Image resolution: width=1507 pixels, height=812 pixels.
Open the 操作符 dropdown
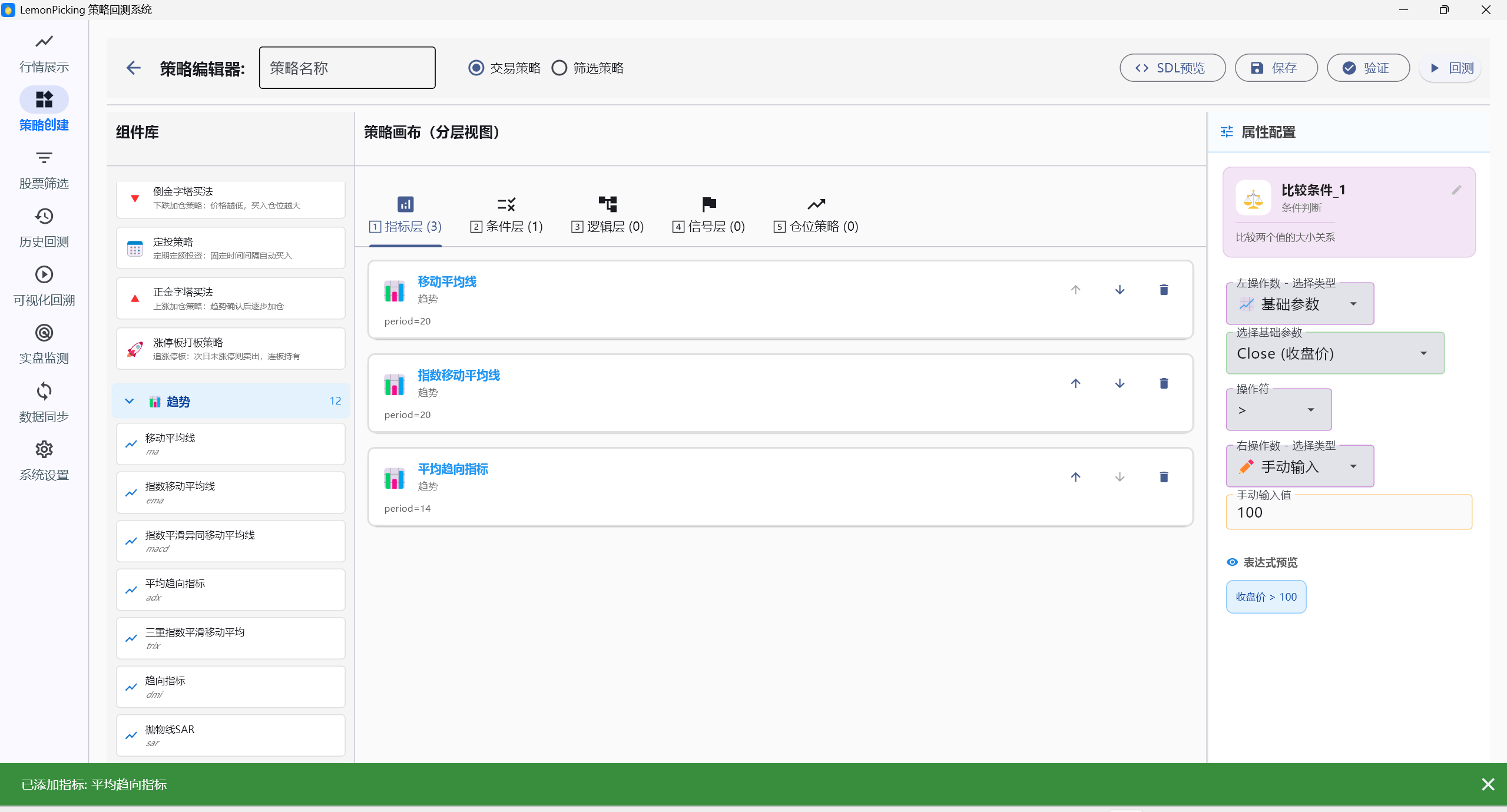(1278, 410)
